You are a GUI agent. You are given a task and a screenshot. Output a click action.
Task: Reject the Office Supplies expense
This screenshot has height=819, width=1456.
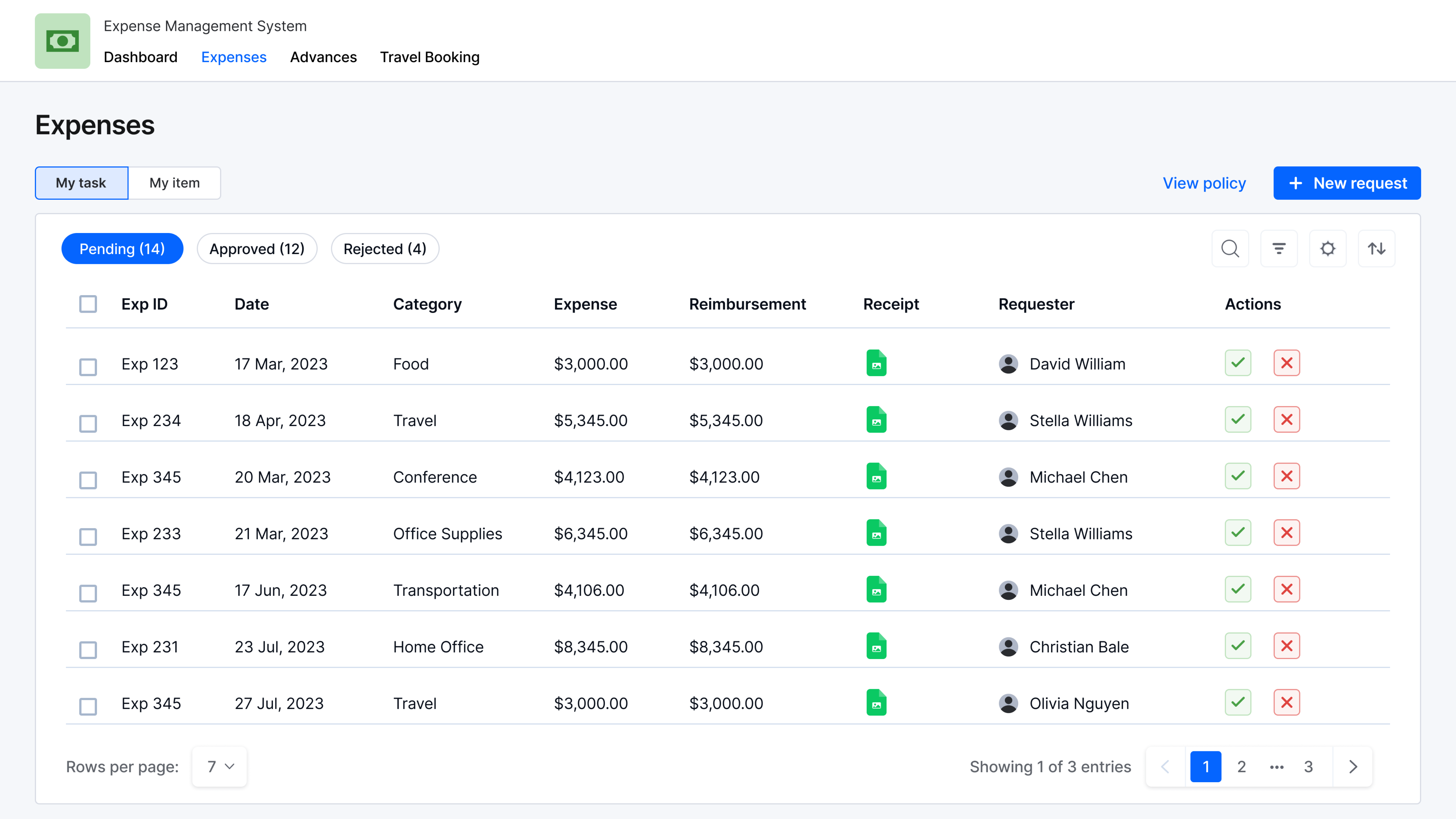tap(1287, 533)
